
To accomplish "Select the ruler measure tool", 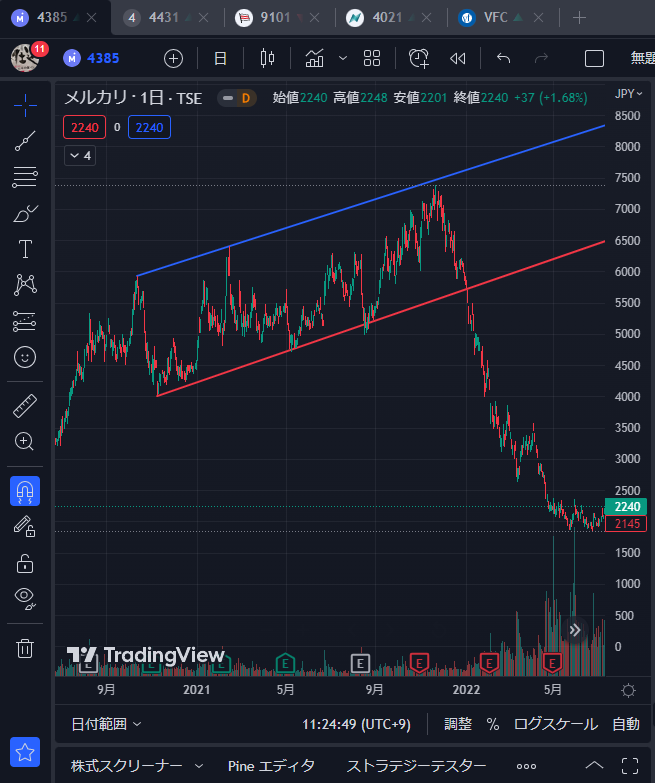I will 25,405.
